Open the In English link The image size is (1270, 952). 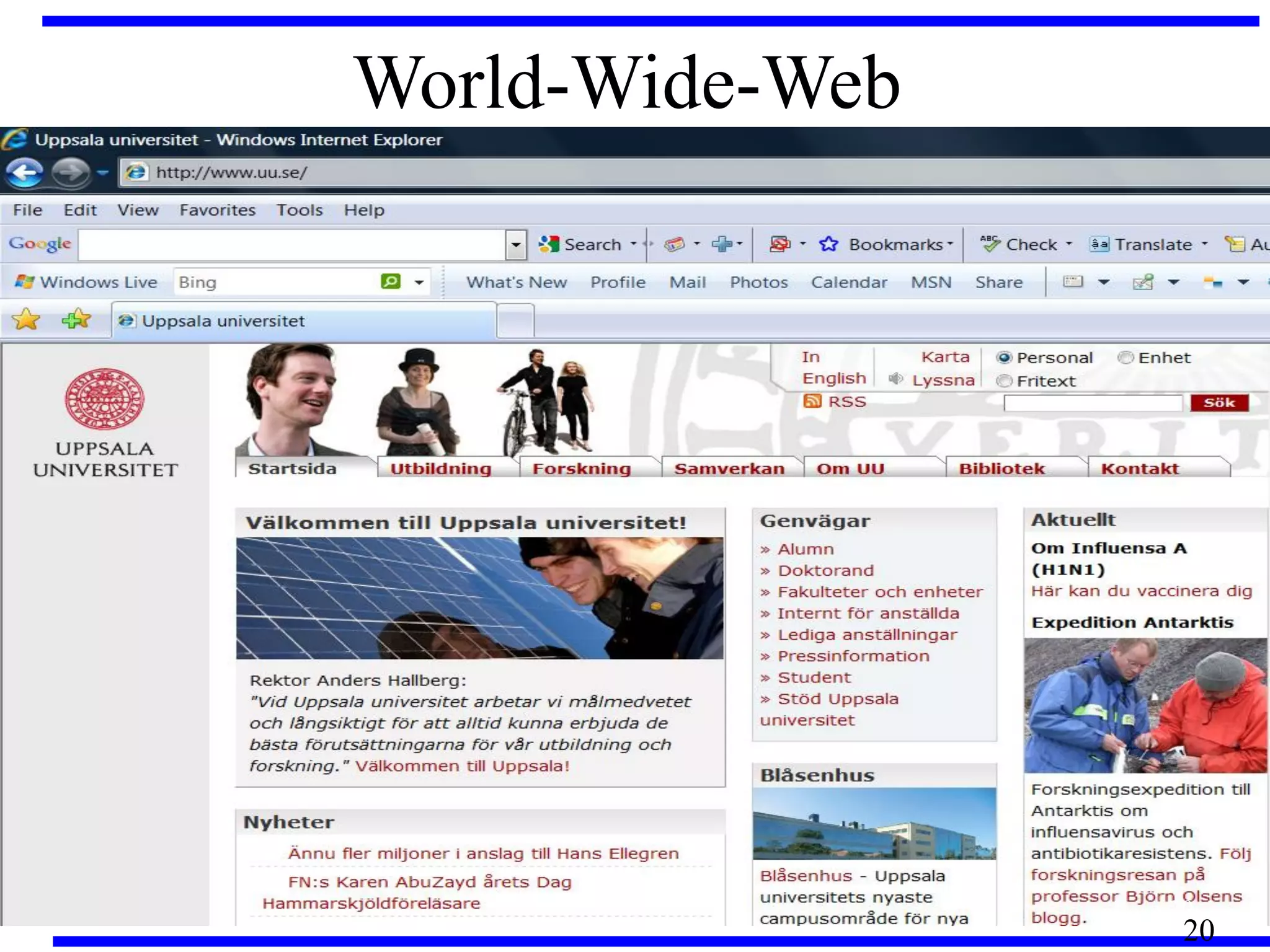coord(833,368)
